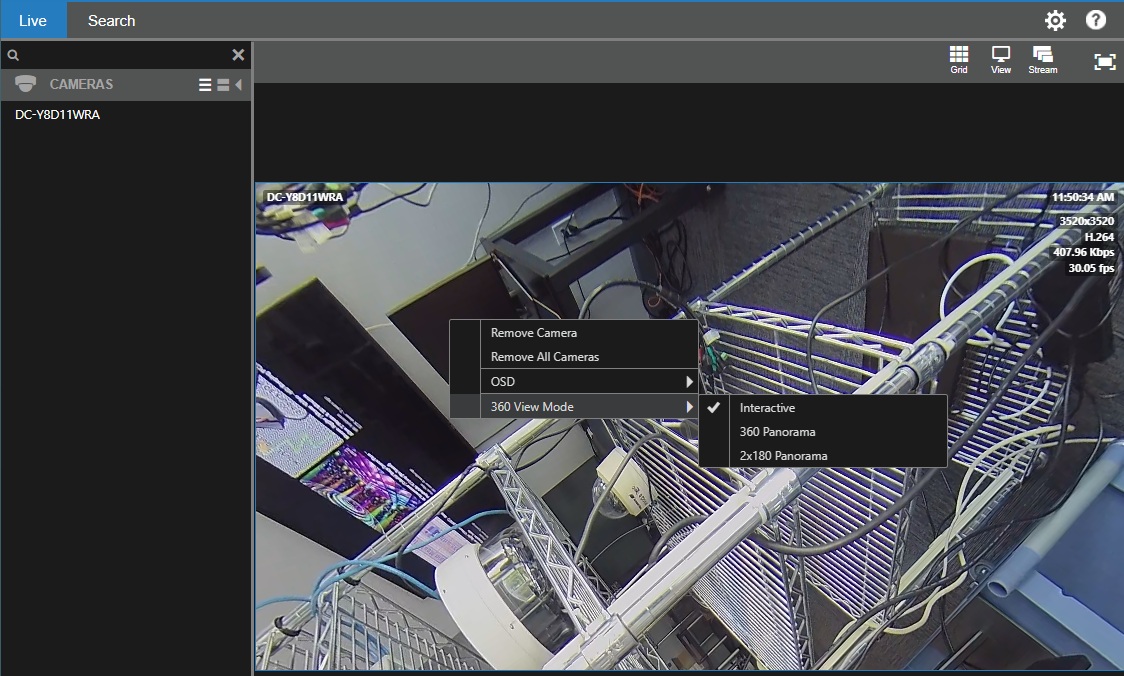The height and width of the screenshot is (676, 1124).
Task: Switch to the Search tab
Action: pos(111,20)
